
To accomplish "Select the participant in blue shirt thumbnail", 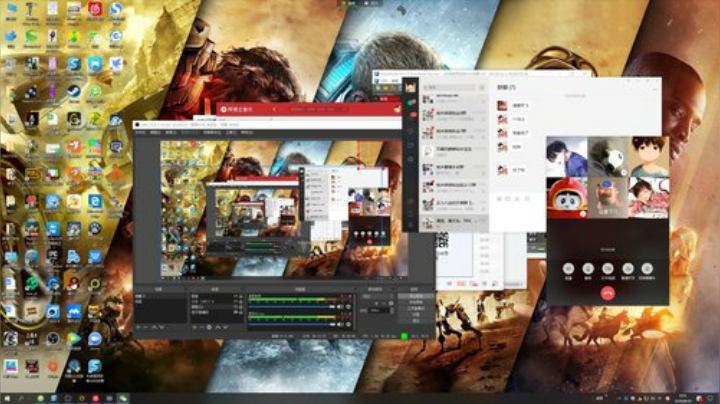I will point(567,157).
